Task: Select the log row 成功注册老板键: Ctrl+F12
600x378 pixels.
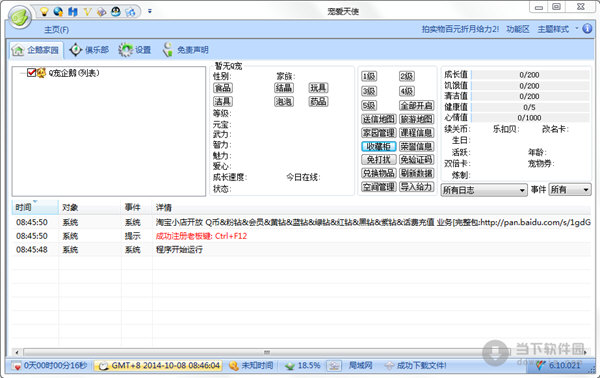Action: tap(302, 236)
